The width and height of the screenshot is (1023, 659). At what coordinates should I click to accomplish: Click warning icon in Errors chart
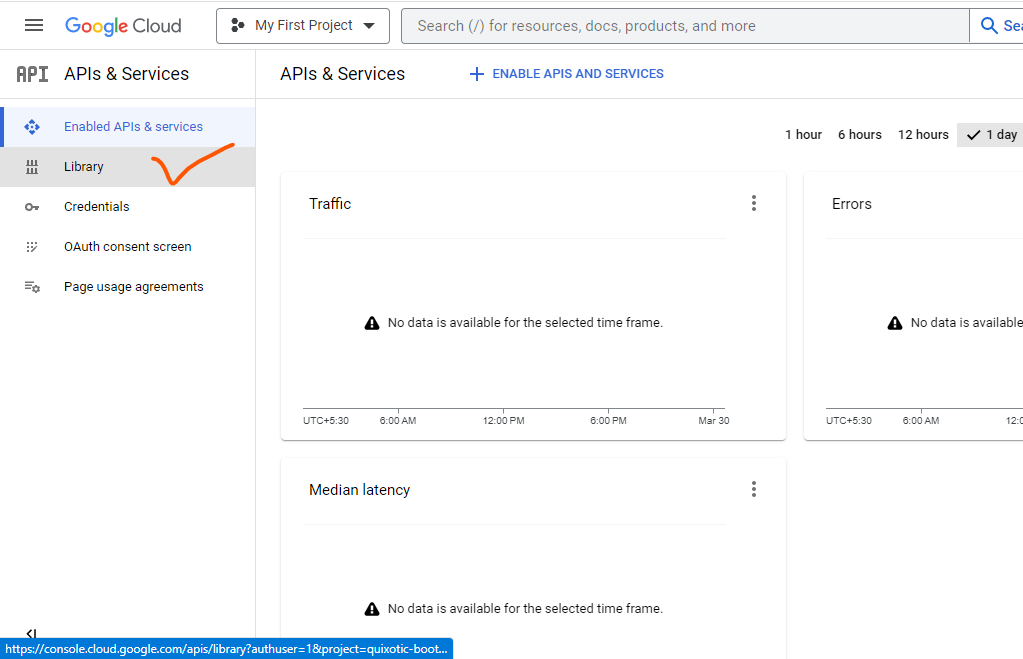895,323
